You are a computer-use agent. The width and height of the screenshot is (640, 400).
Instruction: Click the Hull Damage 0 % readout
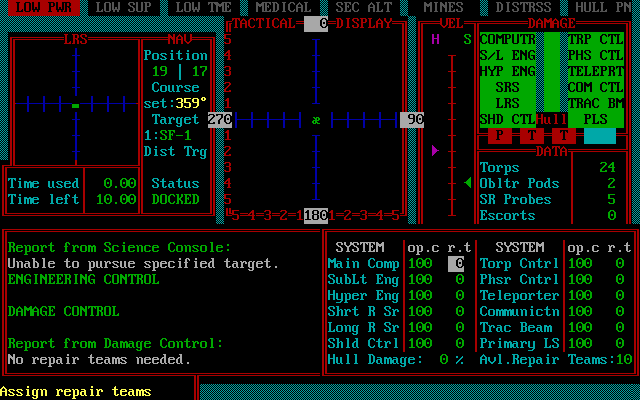396,360
